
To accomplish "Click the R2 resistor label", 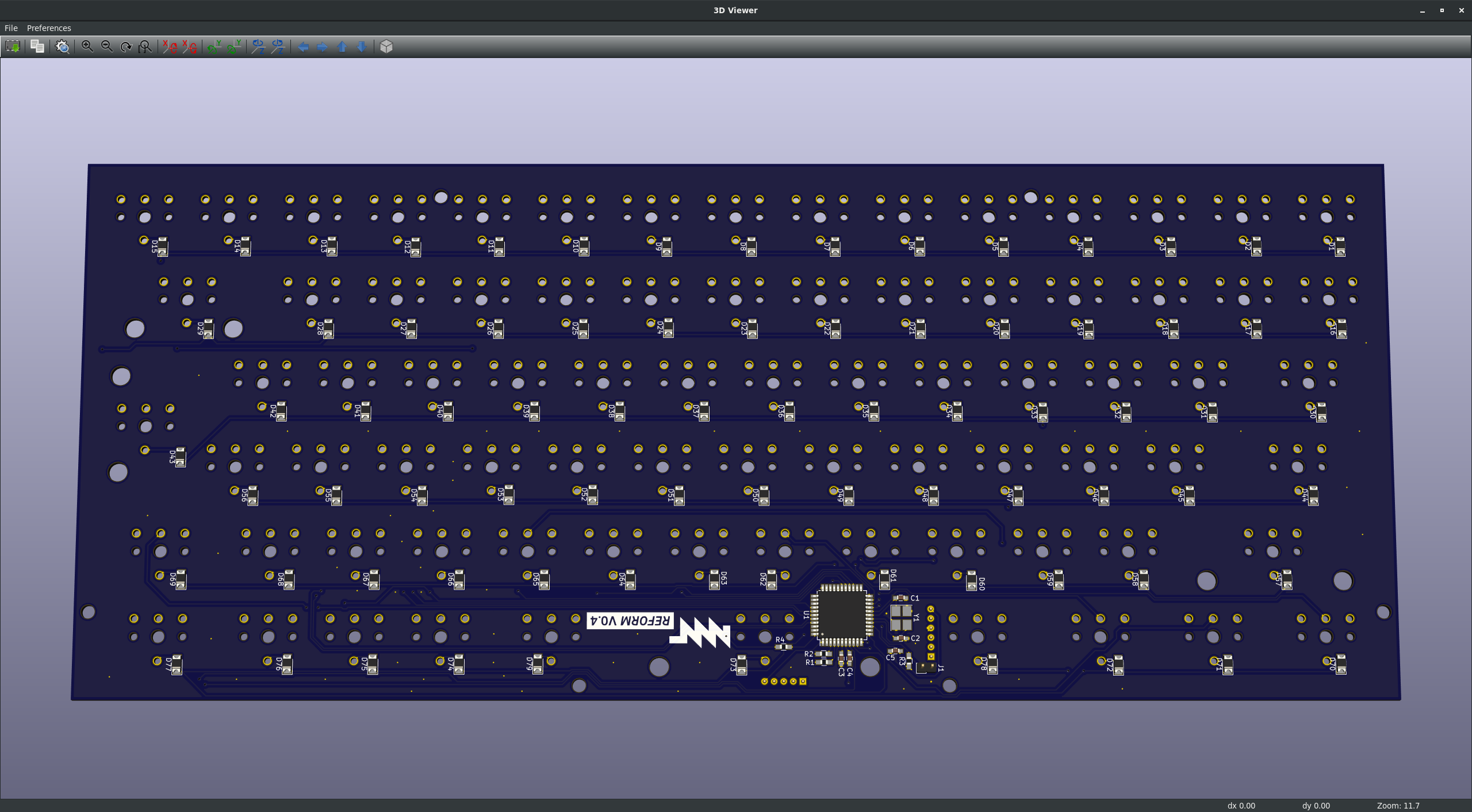I will (x=809, y=654).
